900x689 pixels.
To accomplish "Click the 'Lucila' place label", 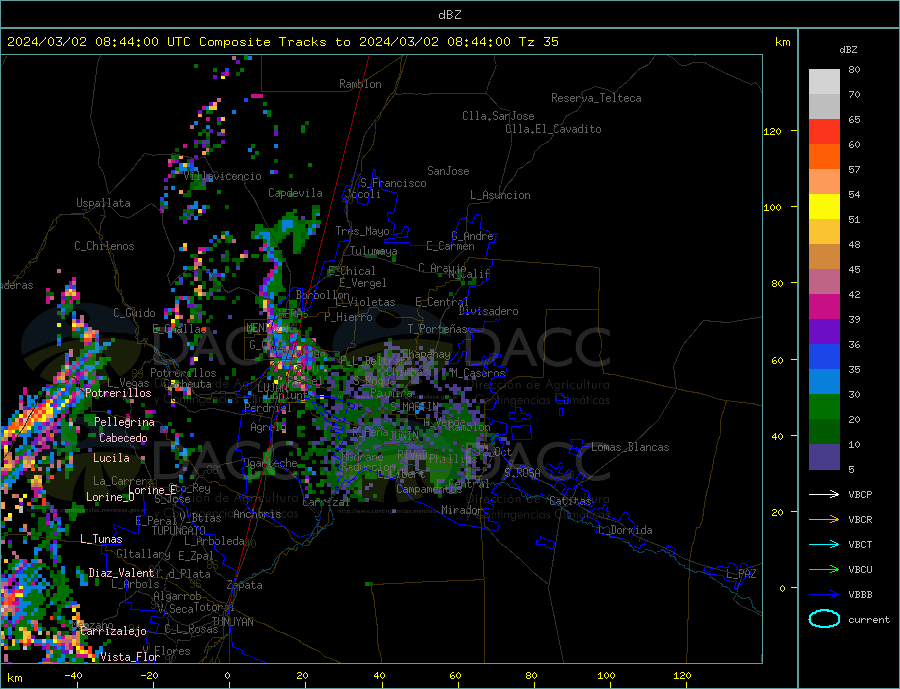I will (x=111, y=458).
